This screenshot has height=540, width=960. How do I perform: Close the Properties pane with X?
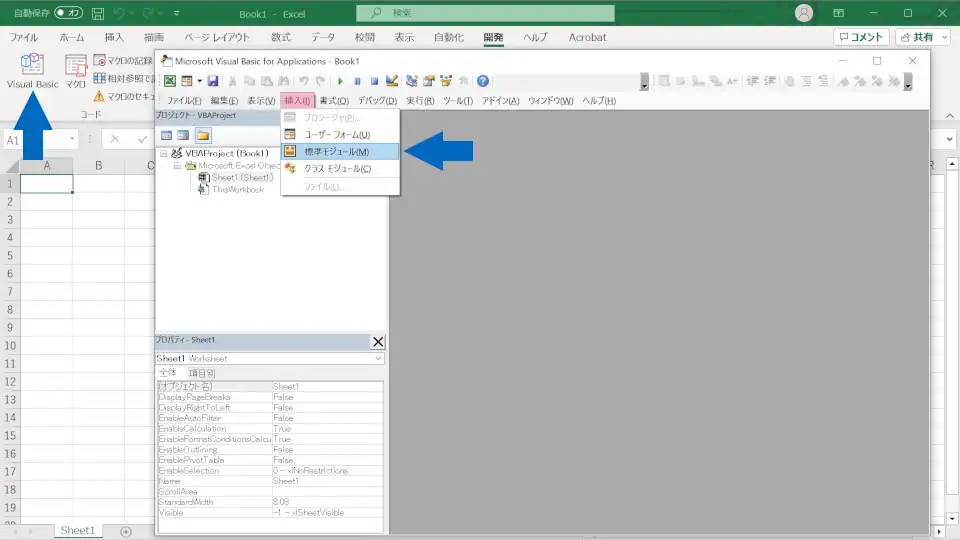[377, 341]
